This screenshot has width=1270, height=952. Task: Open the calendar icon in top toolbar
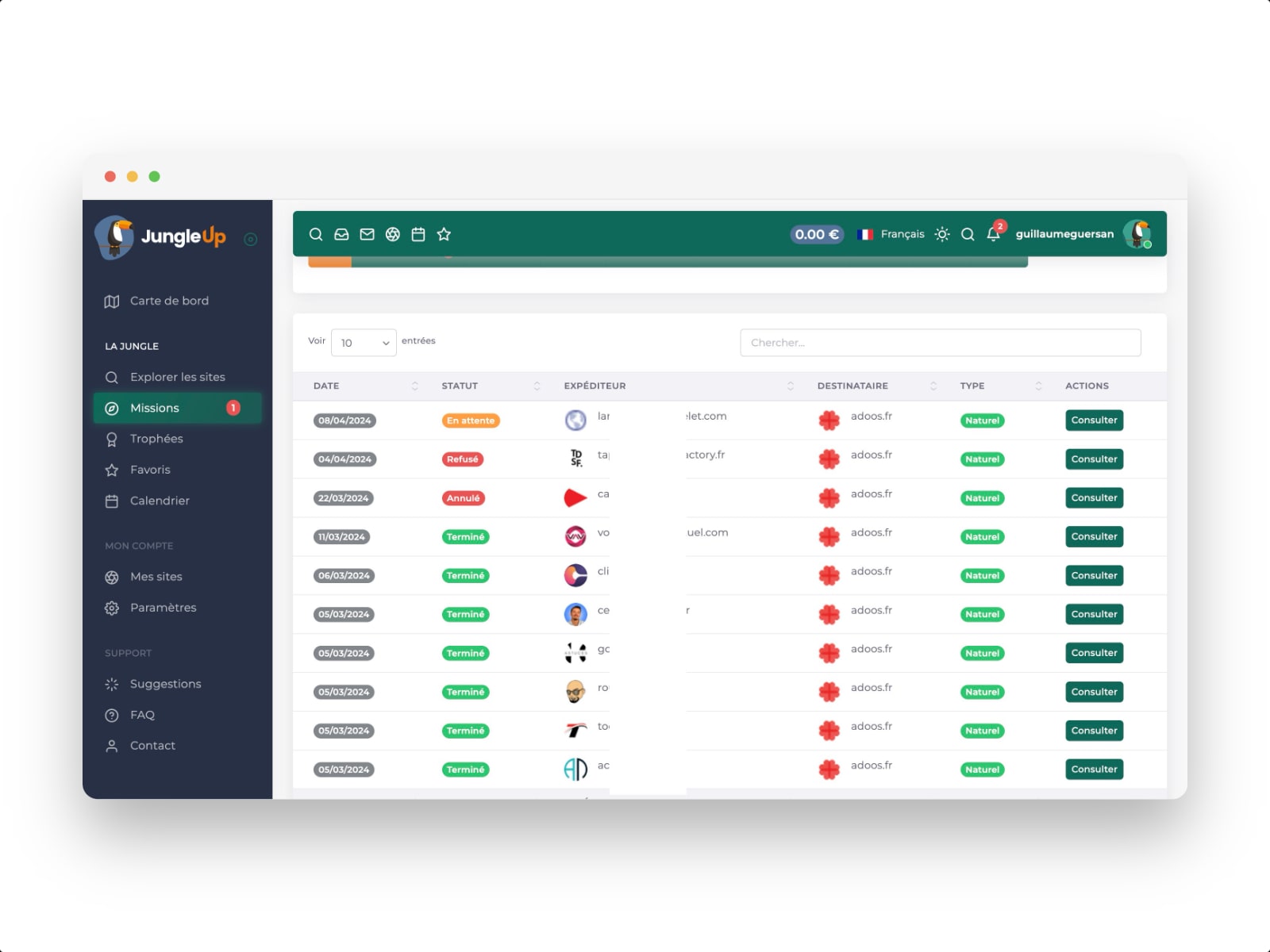point(418,234)
